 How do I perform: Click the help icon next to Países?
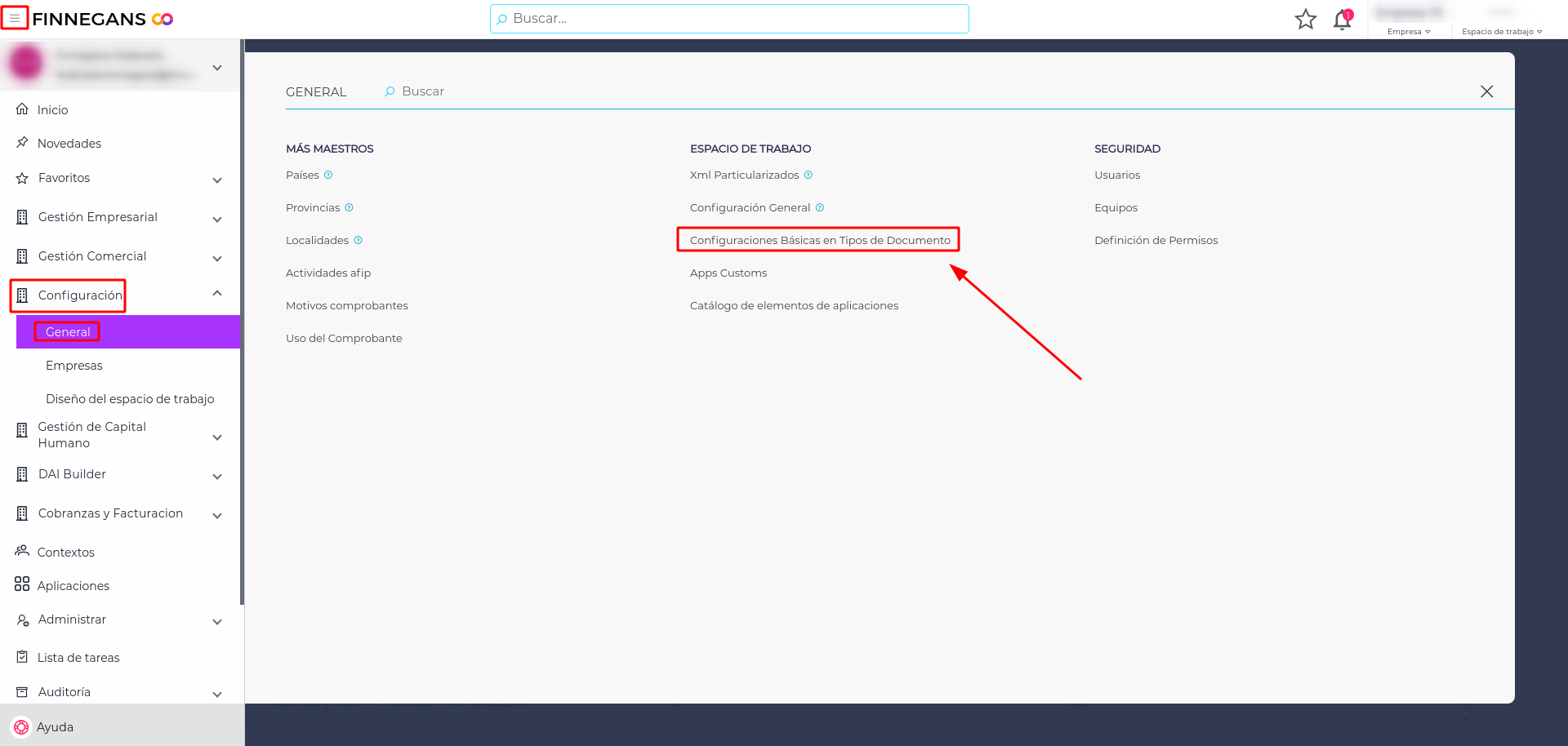click(x=328, y=175)
